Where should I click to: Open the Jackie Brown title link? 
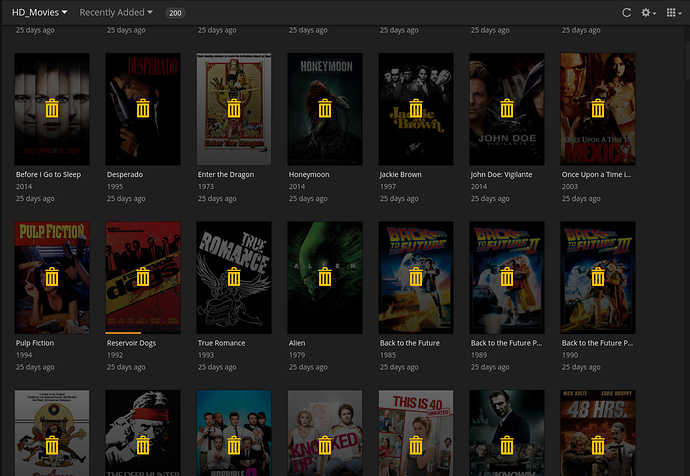pos(400,175)
